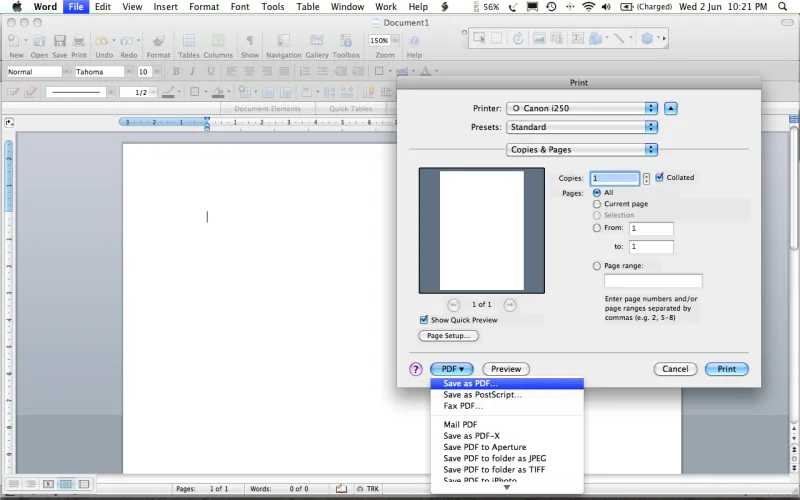Click the Page Setup… button

coord(448,336)
